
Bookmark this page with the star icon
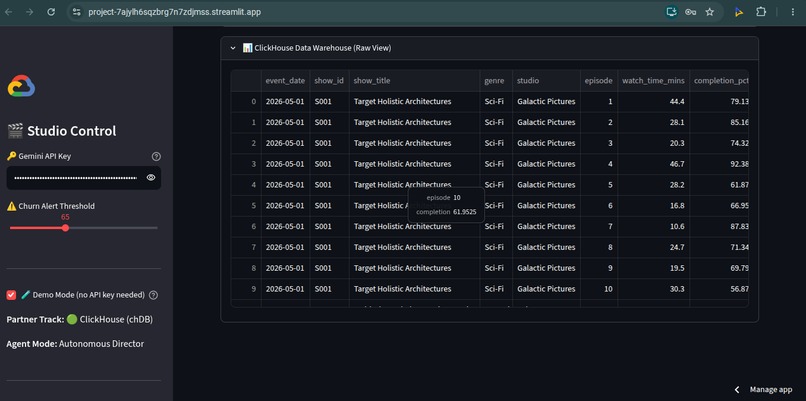coord(710,12)
